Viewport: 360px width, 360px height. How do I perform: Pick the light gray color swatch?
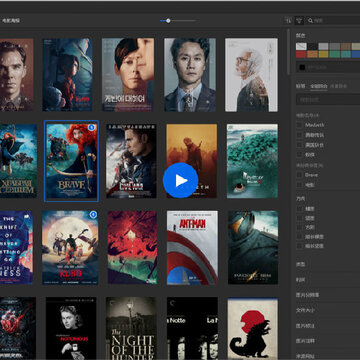[x=323, y=46]
